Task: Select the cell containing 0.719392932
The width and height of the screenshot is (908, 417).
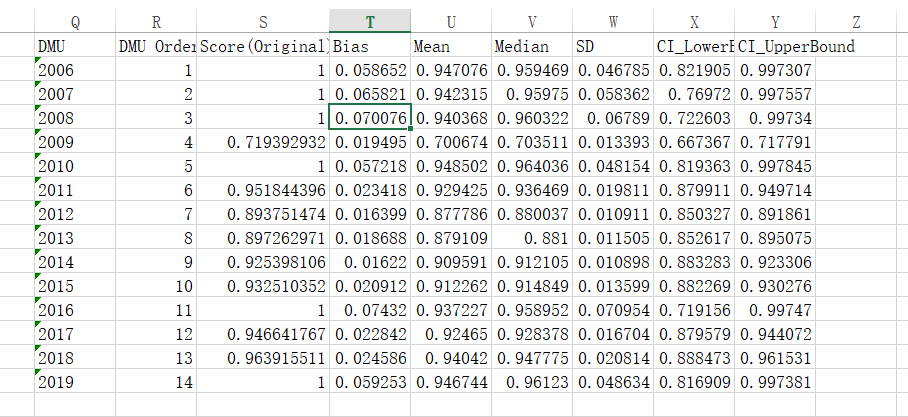Action: (263, 143)
